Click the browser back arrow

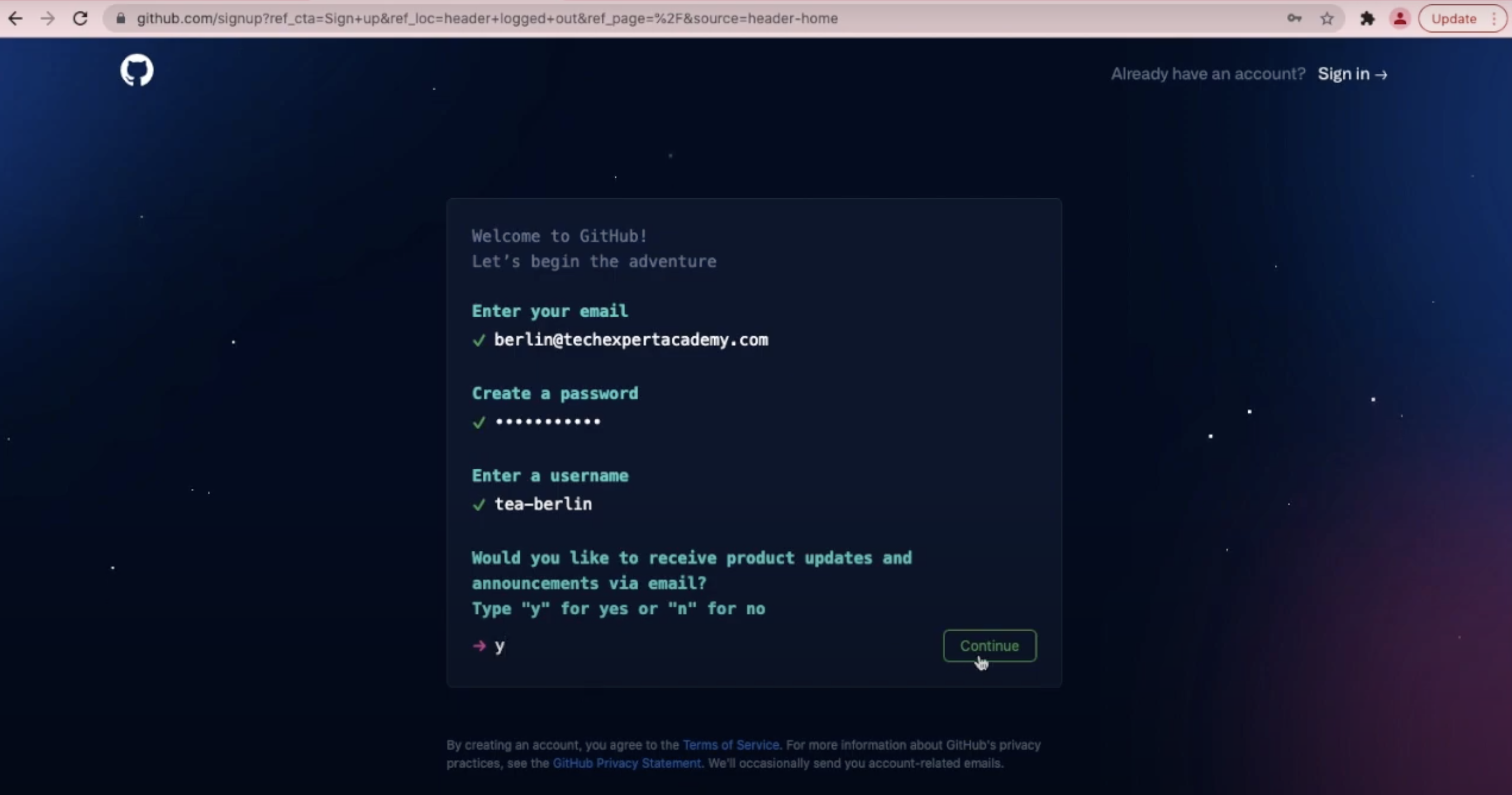click(16, 19)
